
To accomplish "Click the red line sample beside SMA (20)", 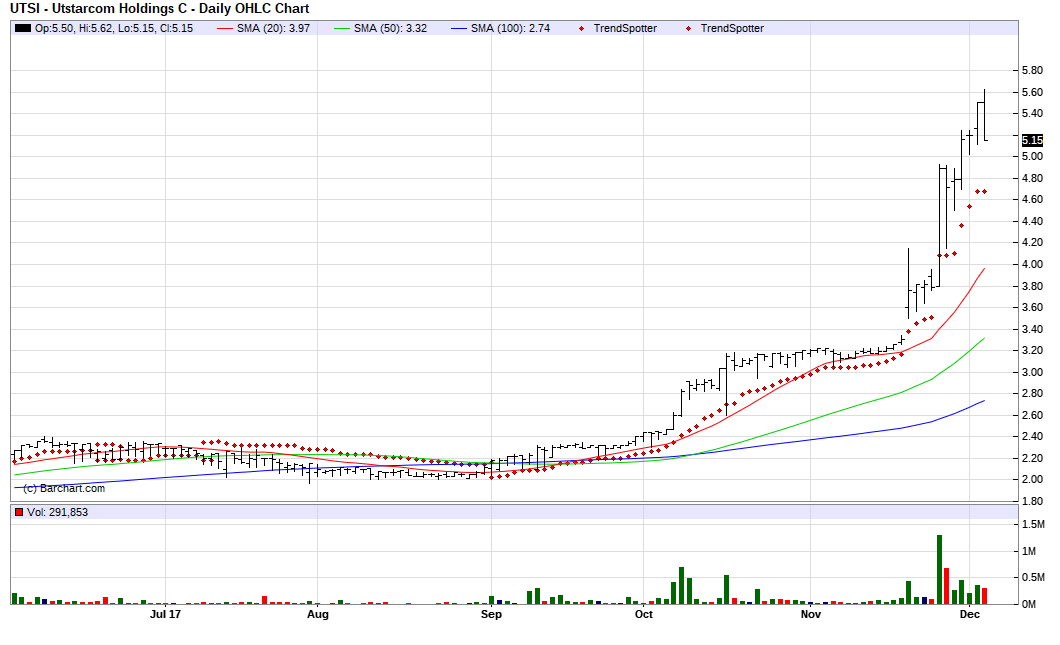I will pos(224,28).
